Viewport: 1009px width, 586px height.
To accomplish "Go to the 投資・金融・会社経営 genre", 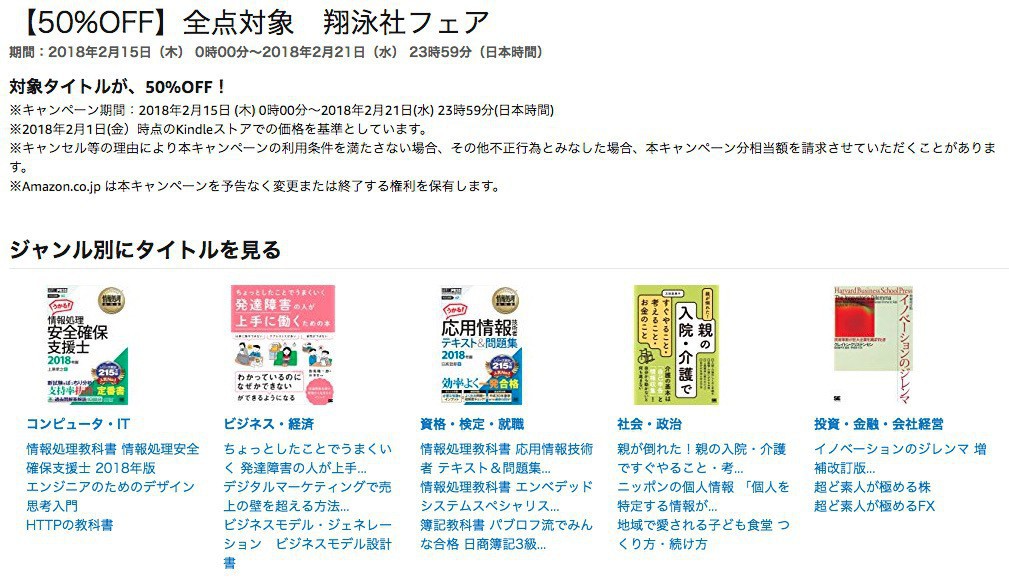I will [x=878, y=424].
